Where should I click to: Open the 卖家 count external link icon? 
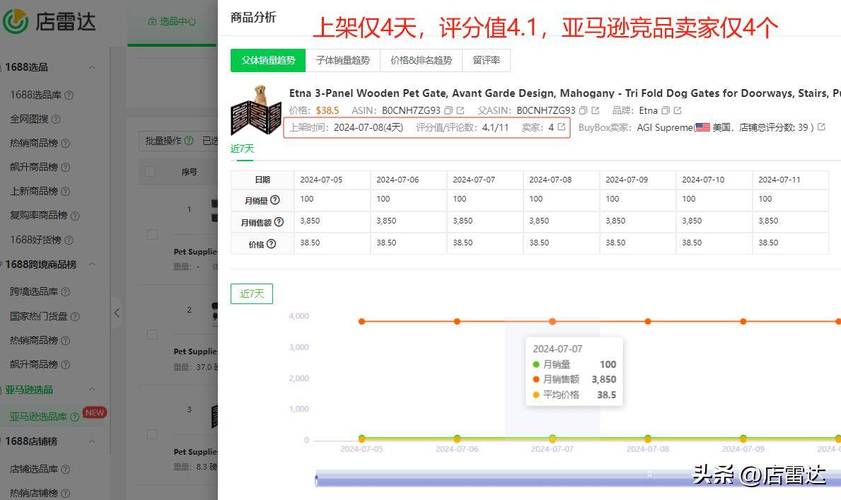click(561, 127)
